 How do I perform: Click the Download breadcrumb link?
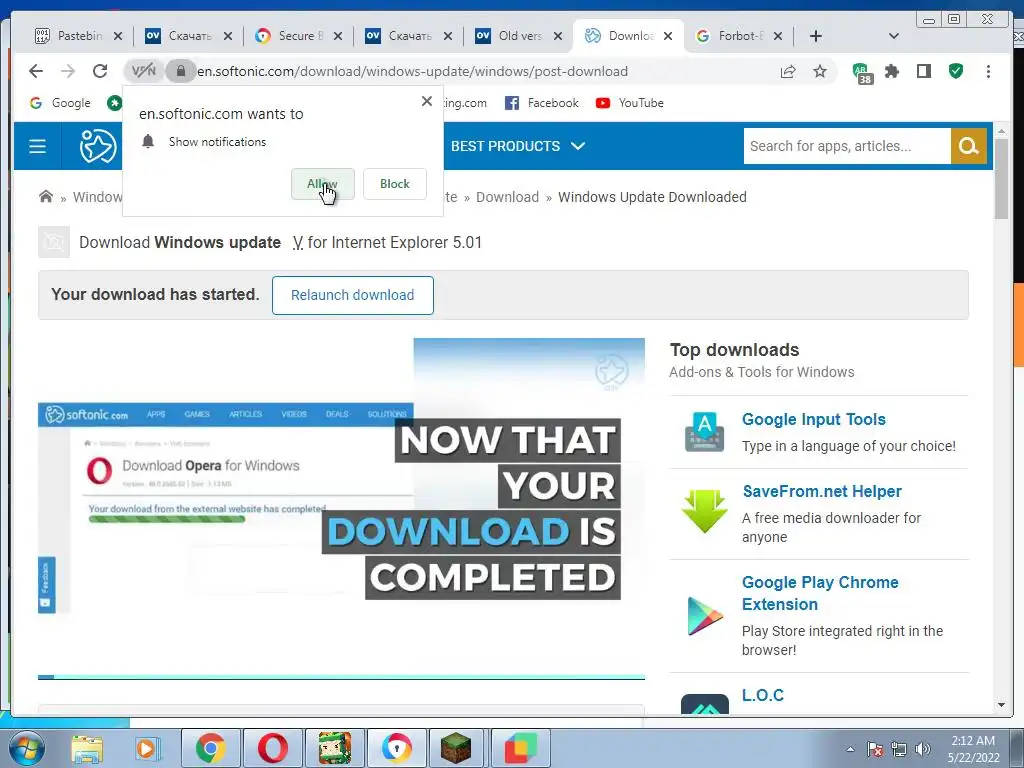[x=507, y=197]
